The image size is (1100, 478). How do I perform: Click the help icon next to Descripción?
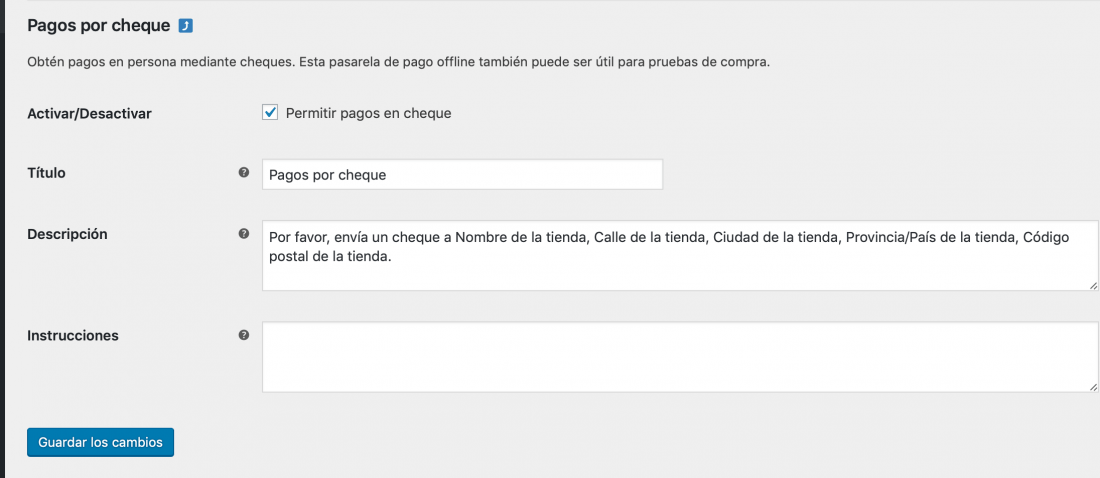(x=243, y=234)
